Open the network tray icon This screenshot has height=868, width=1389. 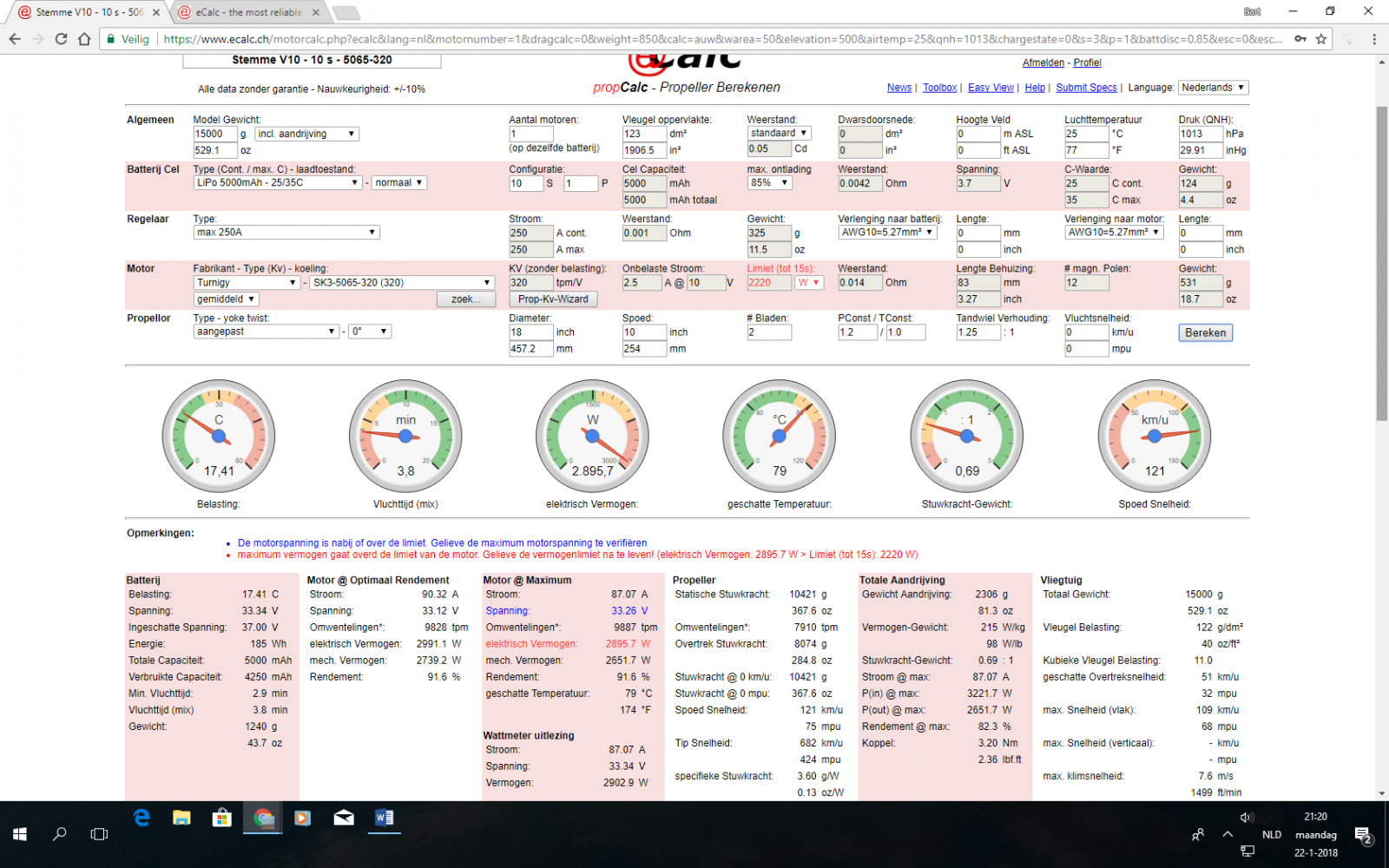(1247, 852)
